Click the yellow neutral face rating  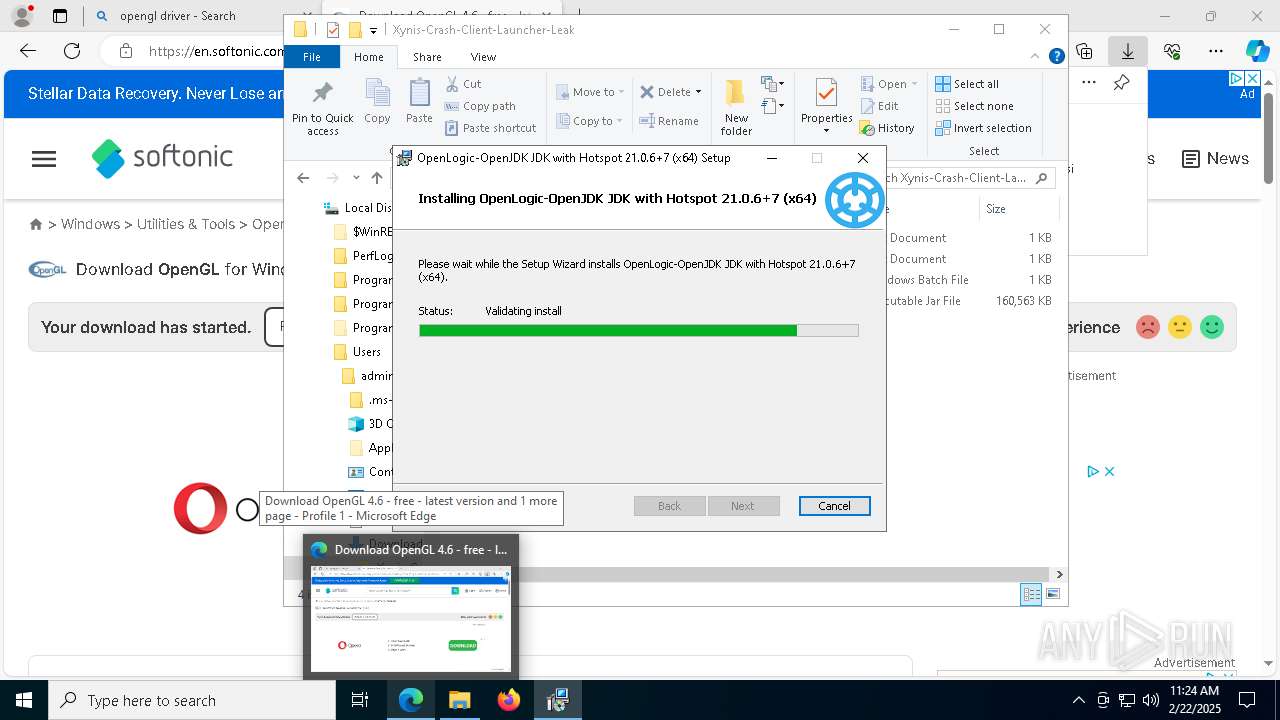(x=1180, y=327)
